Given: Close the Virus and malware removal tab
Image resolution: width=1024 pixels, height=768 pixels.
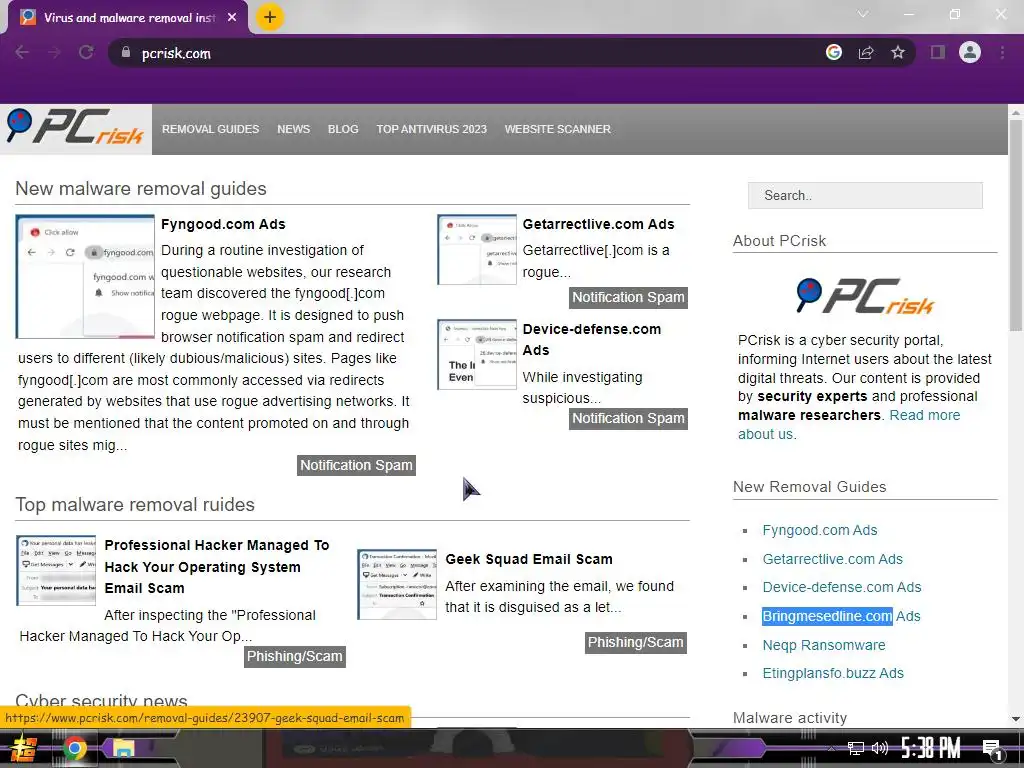Looking at the screenshot, I should pos(232,18).
